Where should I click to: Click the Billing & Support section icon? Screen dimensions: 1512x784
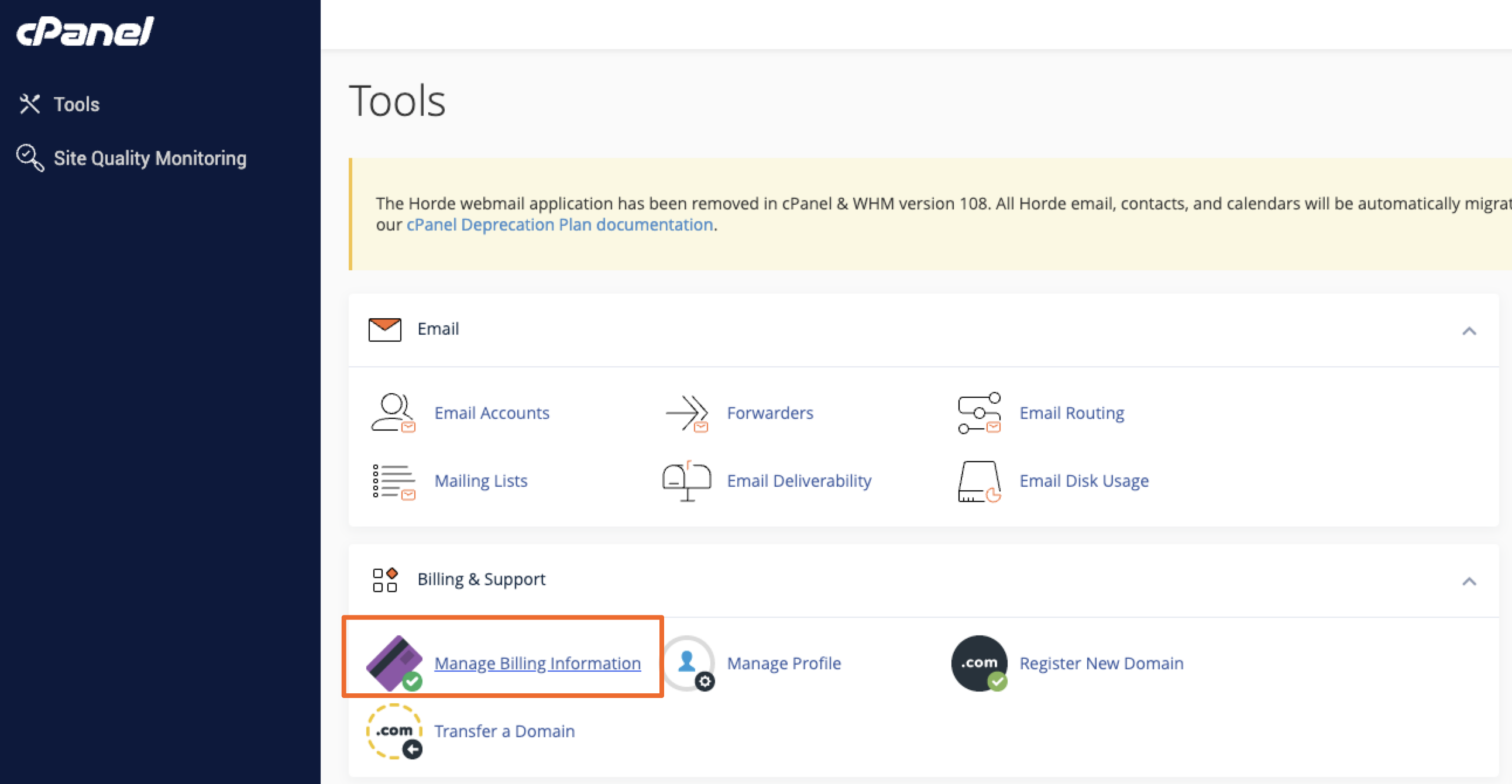click(x=385, y=580)
